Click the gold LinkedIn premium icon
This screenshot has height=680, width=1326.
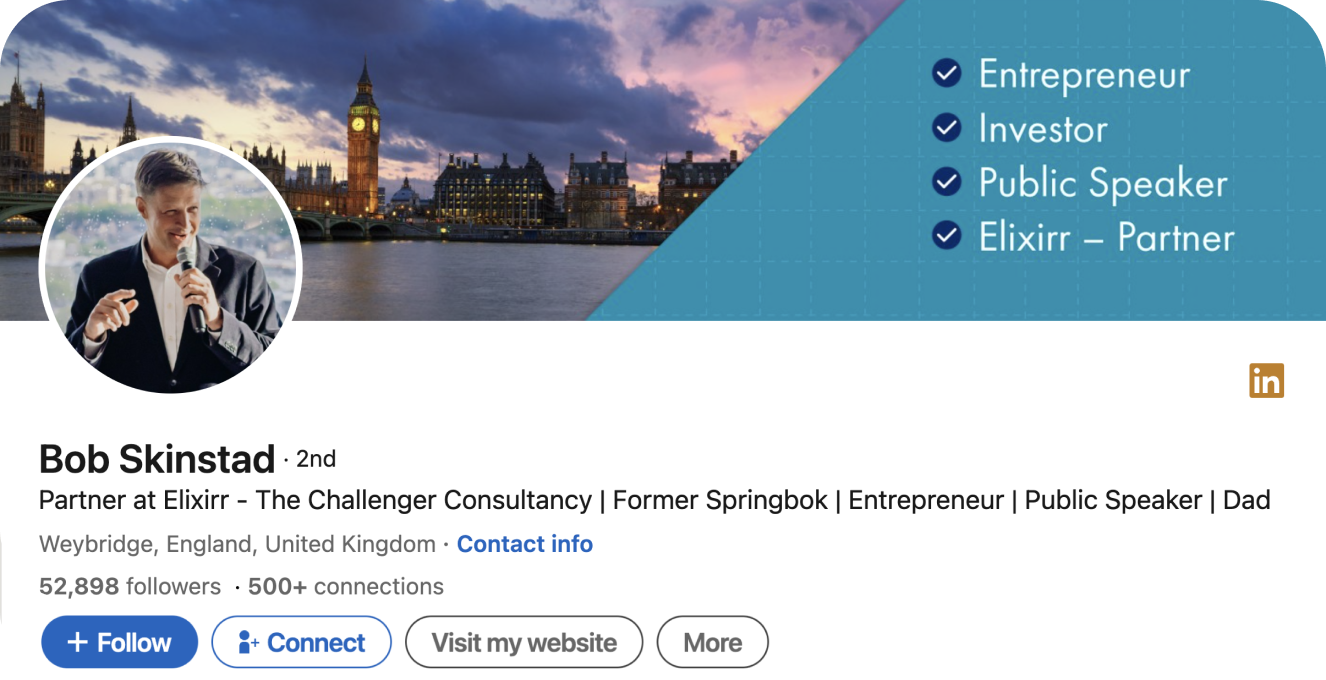coord(1266,381)
